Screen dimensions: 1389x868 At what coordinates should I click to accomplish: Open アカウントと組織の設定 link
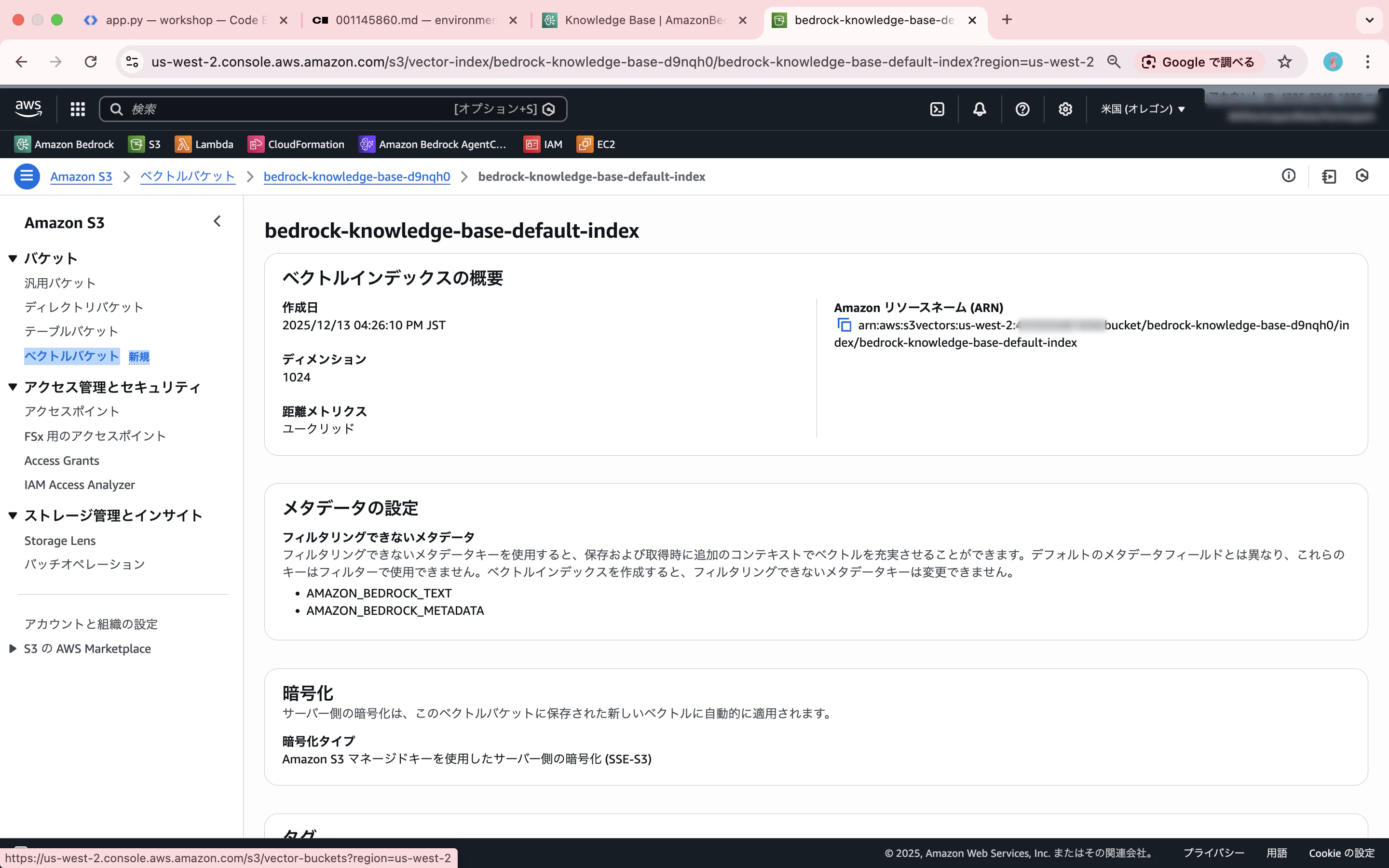pos(91,624)
